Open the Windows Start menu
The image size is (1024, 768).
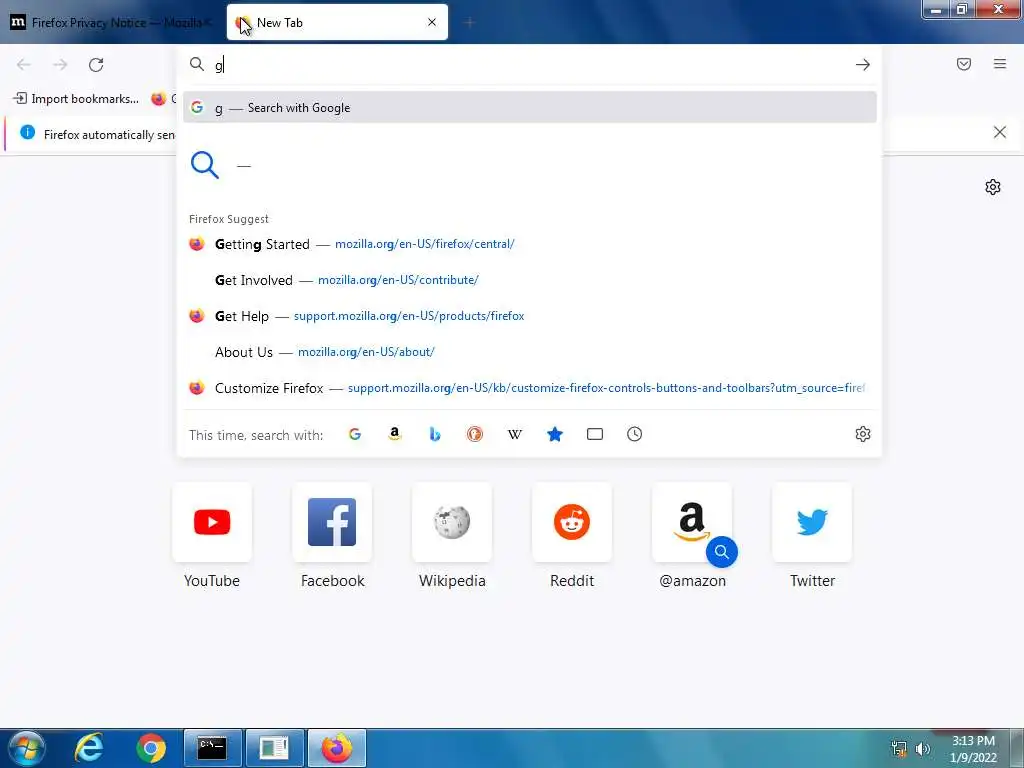(x=26, y=748)
